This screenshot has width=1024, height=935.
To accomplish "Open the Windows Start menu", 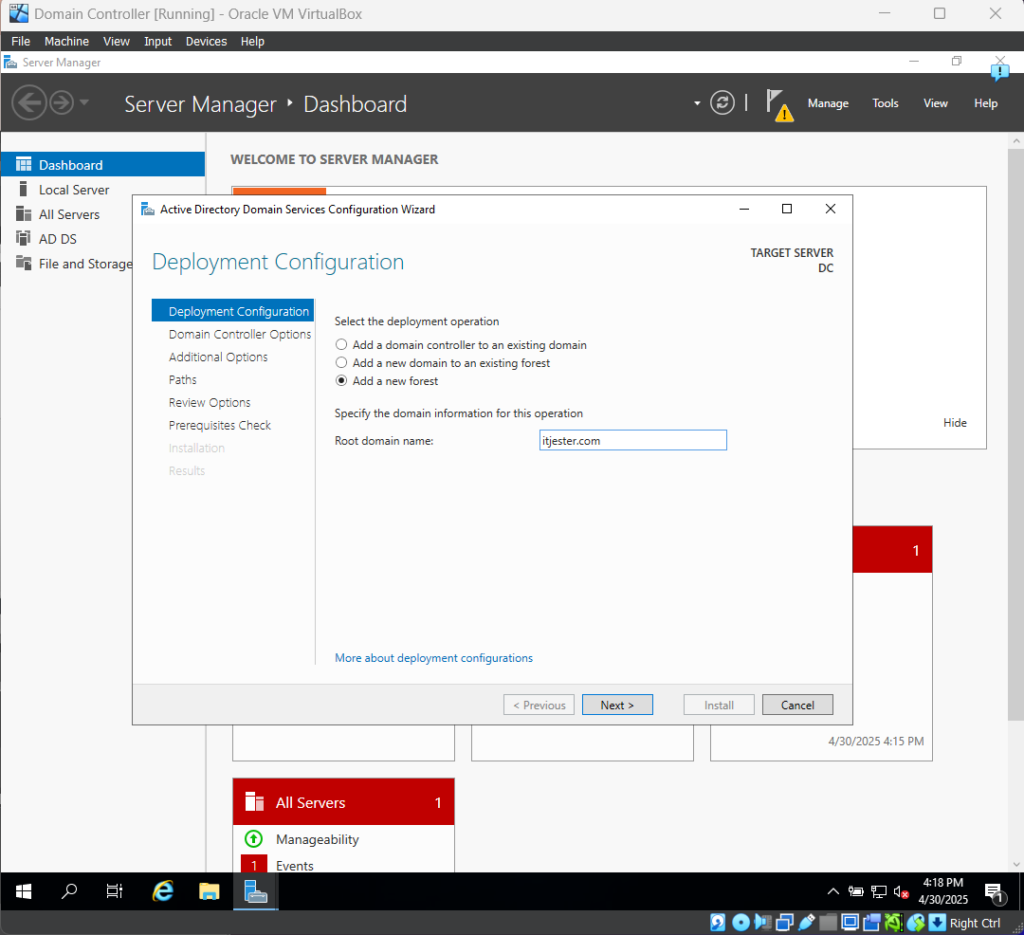I will tap(24, 891).
